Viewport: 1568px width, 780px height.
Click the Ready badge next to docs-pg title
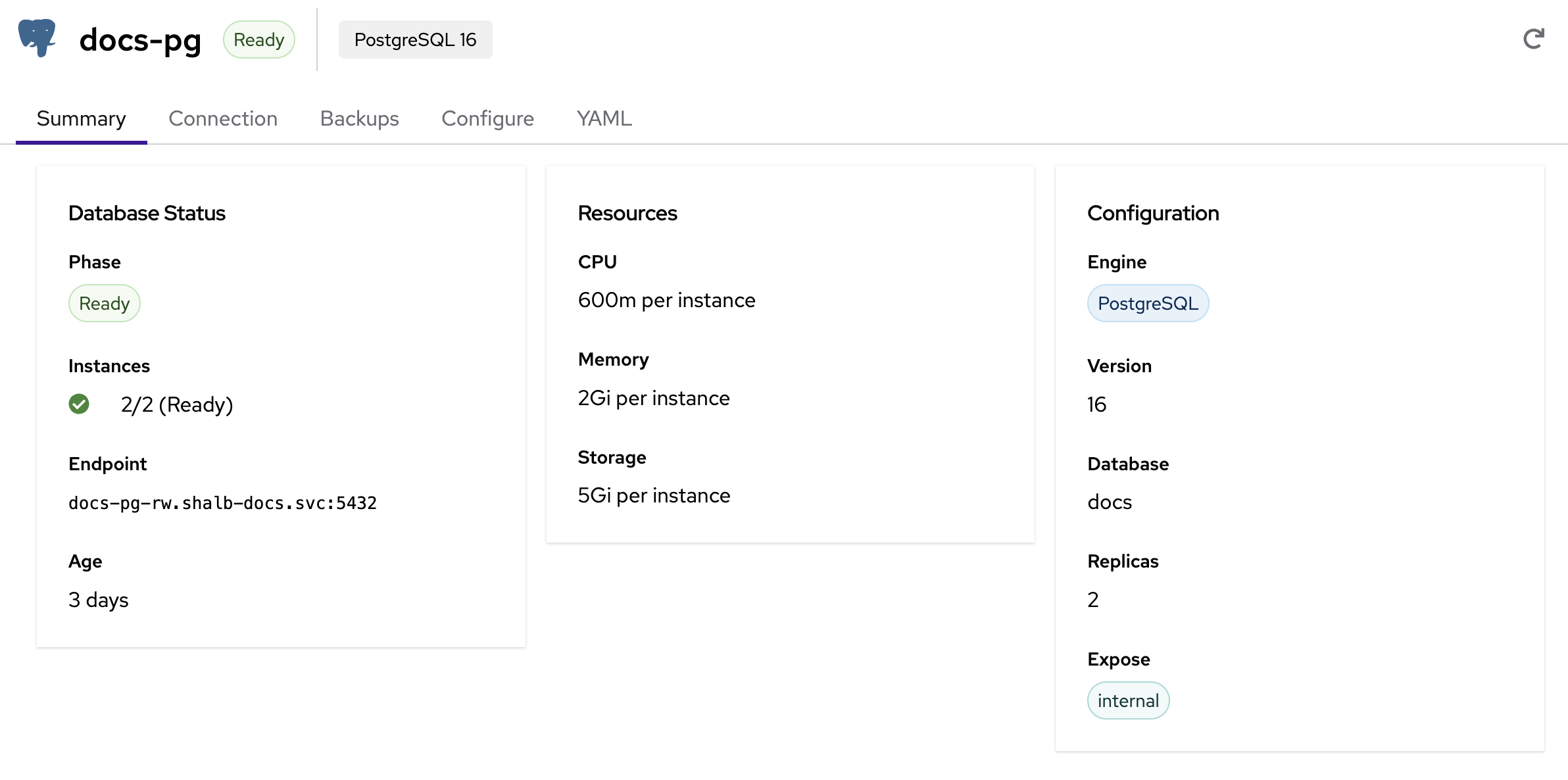(x=258, y=39)
